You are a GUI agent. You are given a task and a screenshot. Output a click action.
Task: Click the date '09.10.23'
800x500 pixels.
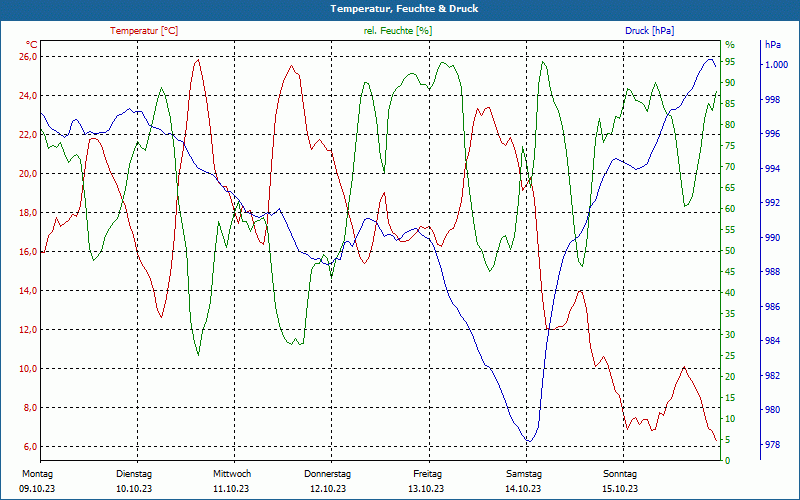coord(37,489)
